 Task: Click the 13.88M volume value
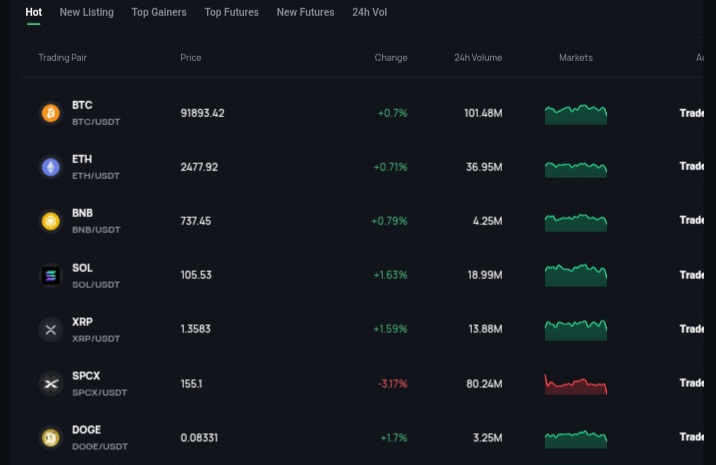coord(485,329)
